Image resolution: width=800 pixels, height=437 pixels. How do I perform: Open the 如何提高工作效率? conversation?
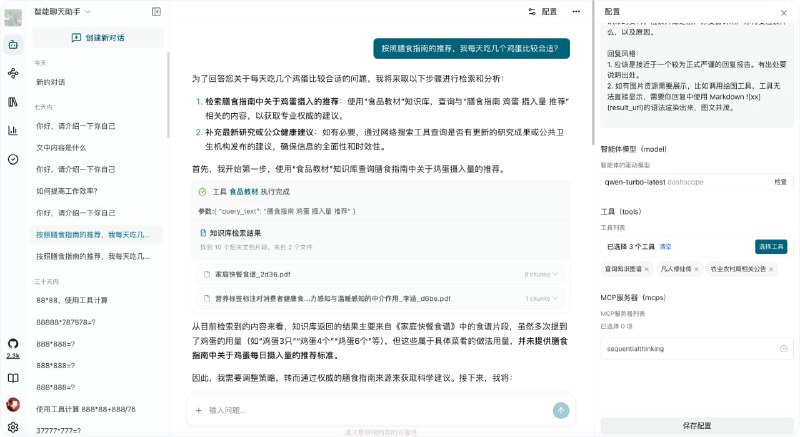[96, 191]
